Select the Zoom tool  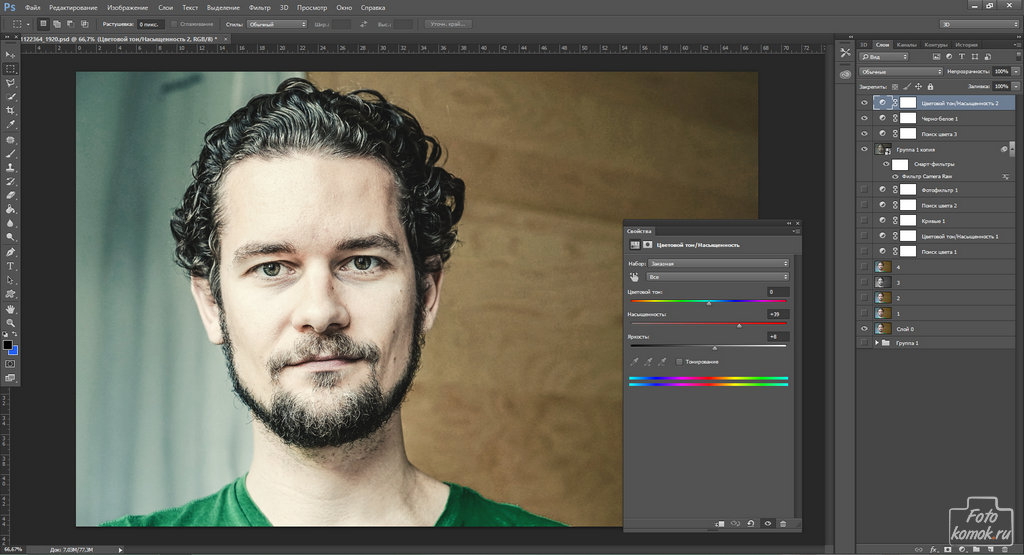[10, 323]
